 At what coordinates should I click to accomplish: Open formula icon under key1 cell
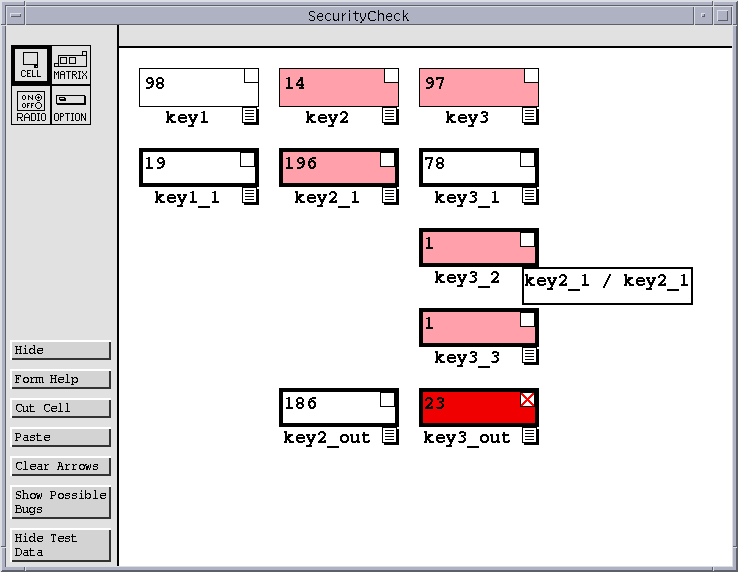pos(250,116)
